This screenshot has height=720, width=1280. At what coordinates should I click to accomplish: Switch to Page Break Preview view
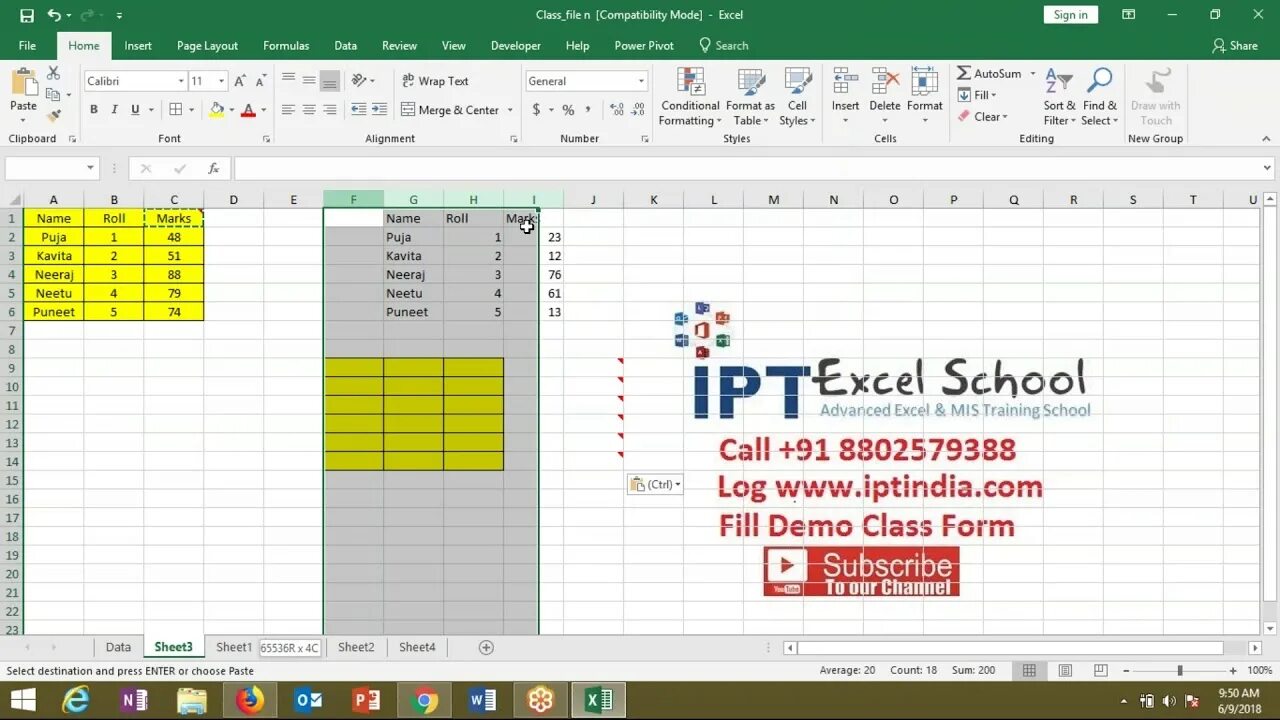[1100, 670]
